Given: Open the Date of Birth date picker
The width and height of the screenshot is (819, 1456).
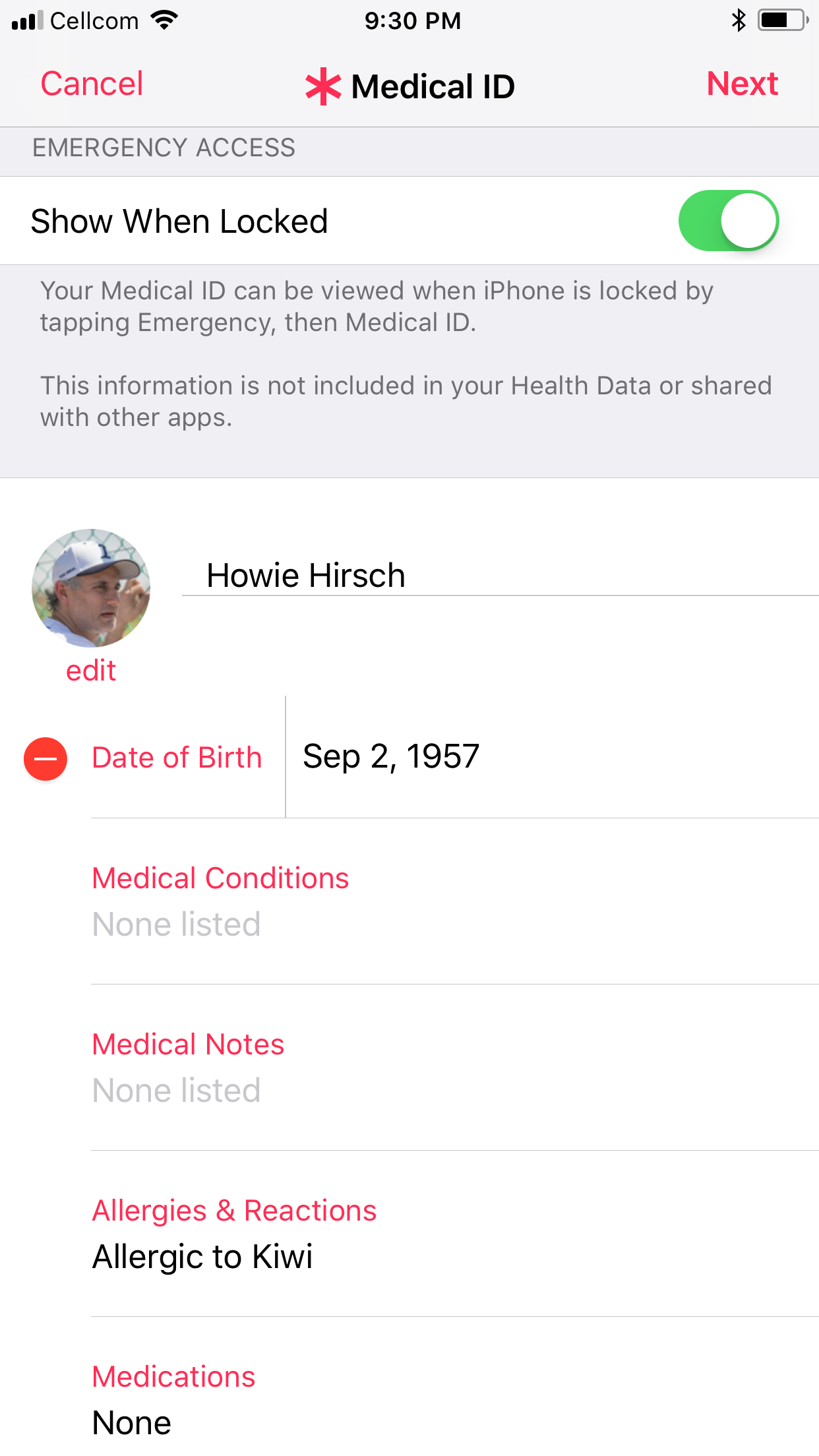Looking at the screenshot, I should click(390, 756).
